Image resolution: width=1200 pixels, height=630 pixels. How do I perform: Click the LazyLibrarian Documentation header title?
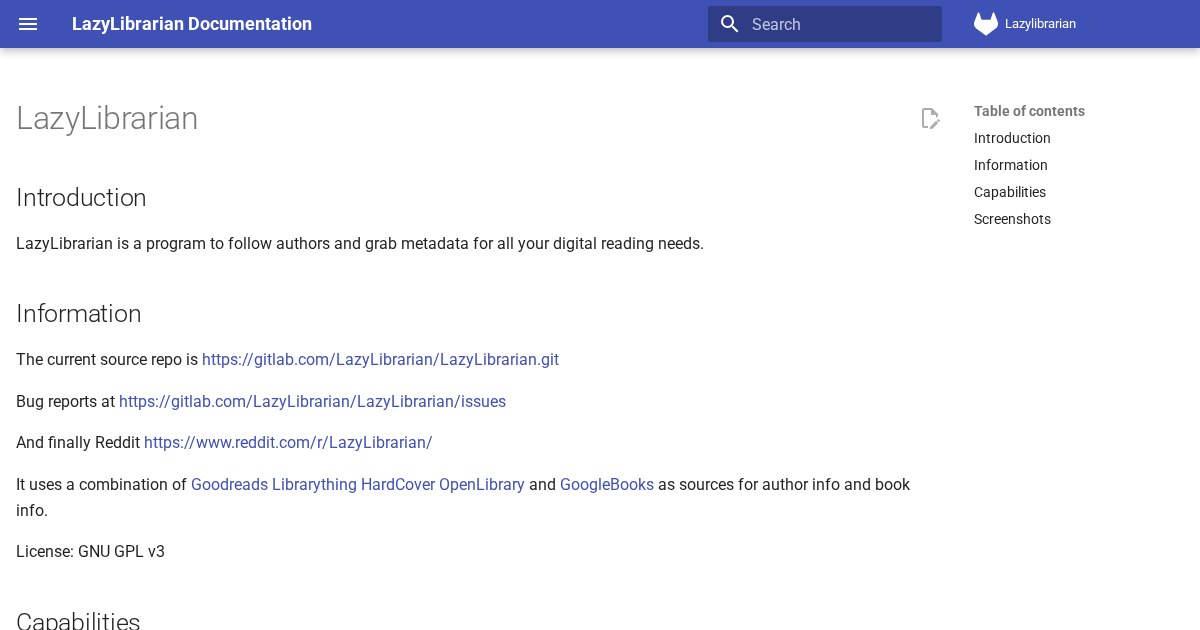tap(192, 24)
